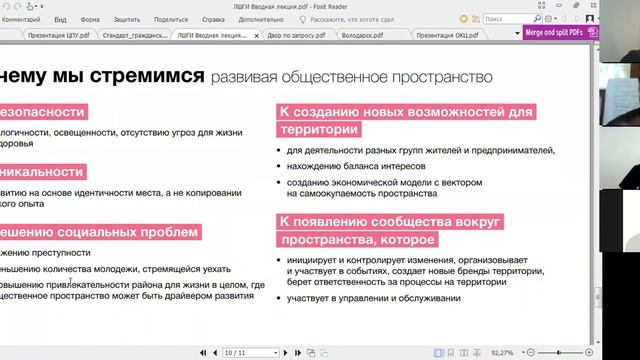Click the Merge and split PDFs banner
The image size is (640, 360).
point(561,32)
